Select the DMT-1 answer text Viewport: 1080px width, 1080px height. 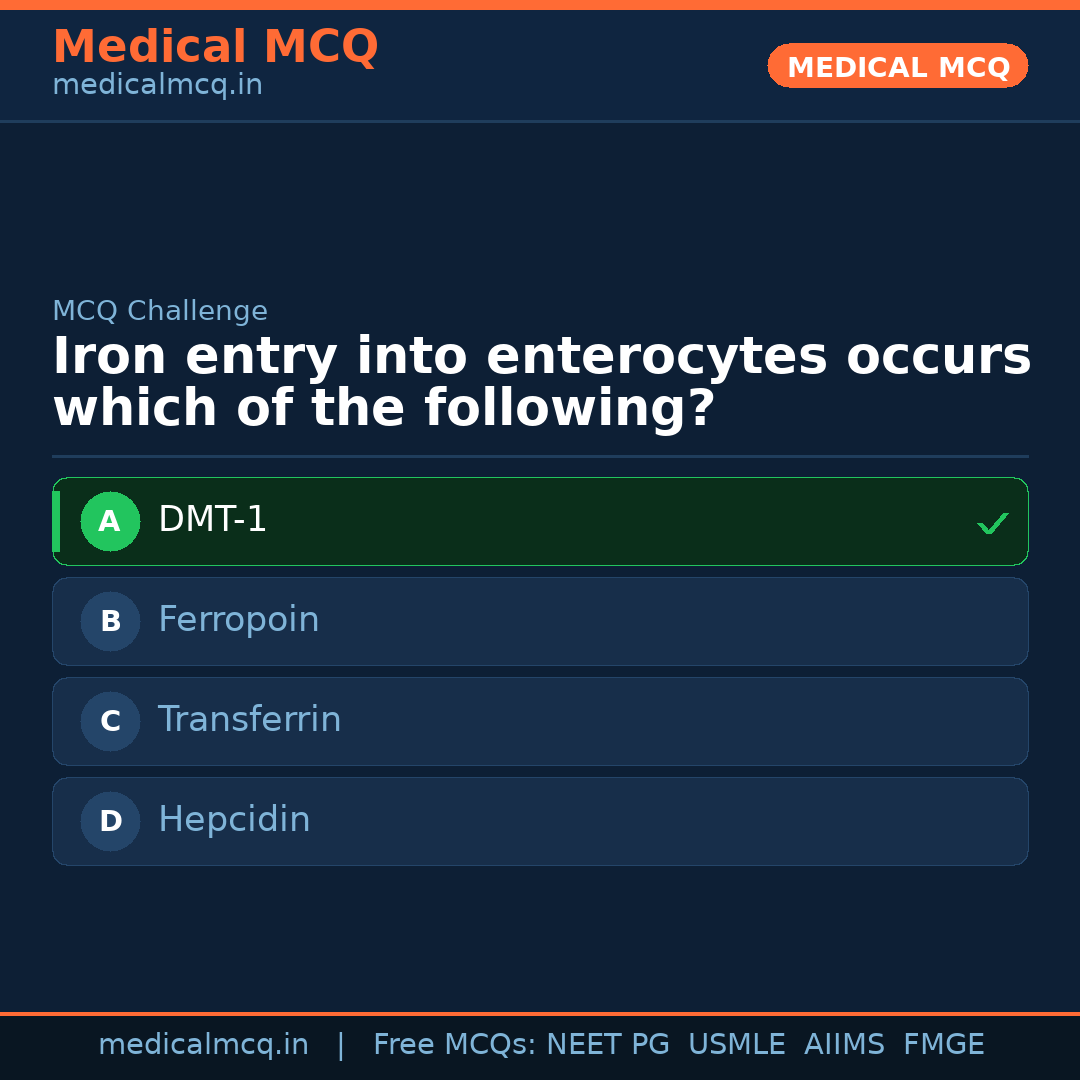212,520
